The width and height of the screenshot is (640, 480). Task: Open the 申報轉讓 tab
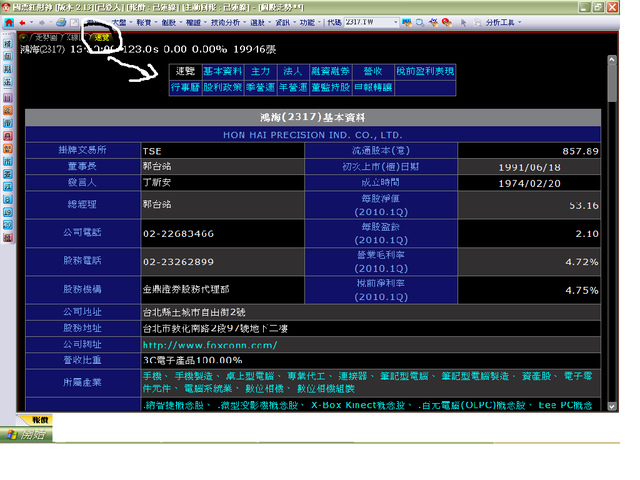[x=373, y=87]
